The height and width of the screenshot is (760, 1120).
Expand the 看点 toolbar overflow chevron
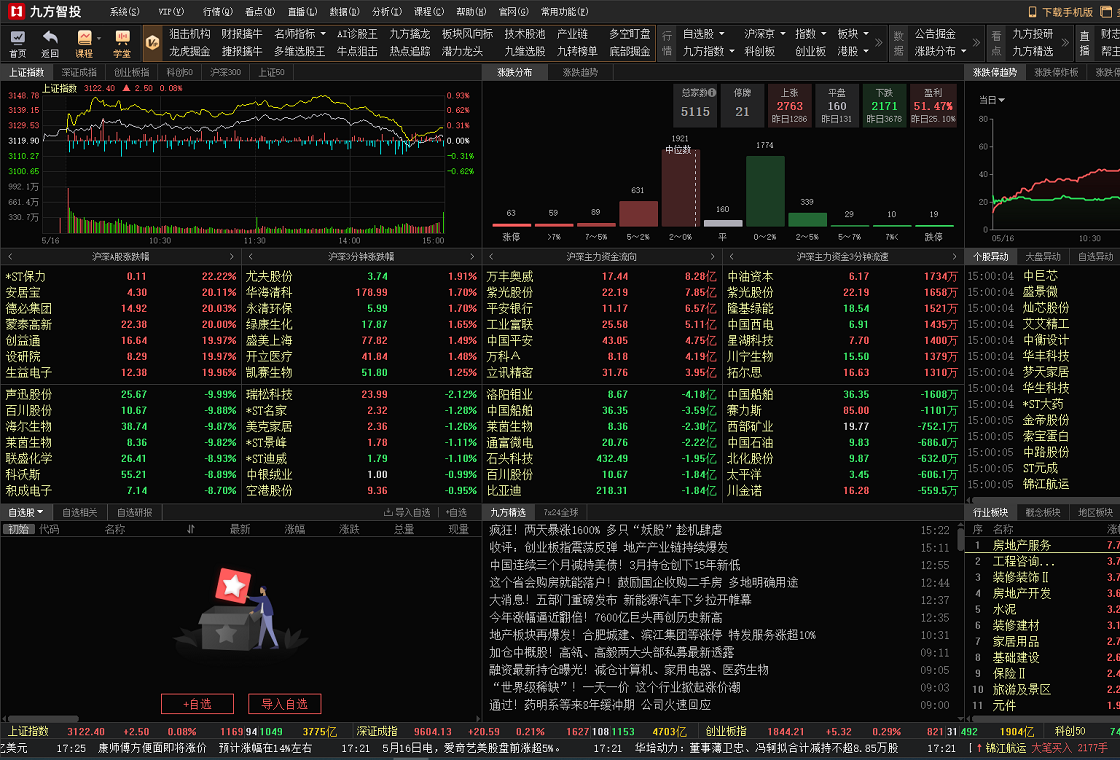point(1065,43)
